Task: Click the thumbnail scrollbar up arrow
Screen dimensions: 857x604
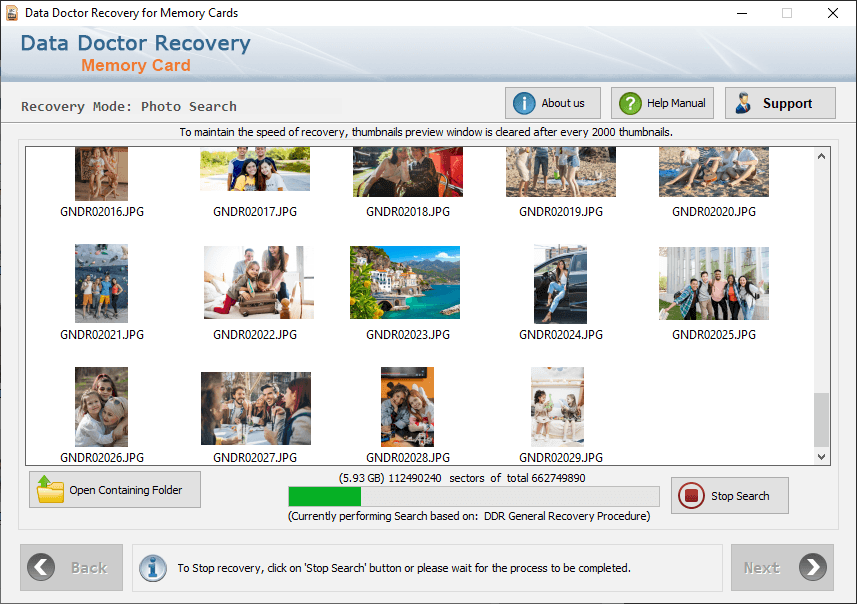Action: coord(821,156)
